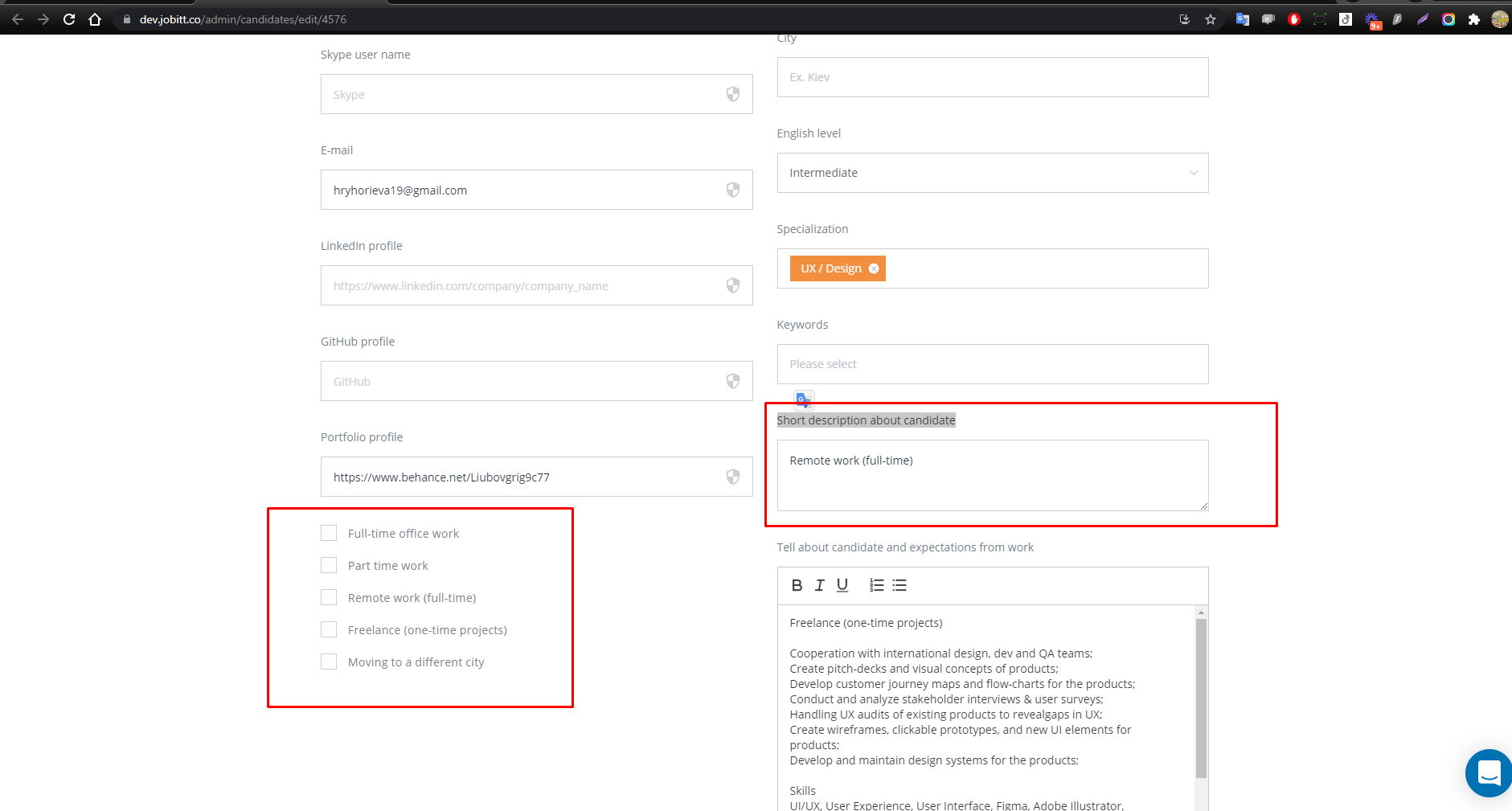Click into the candidate expectations rich text area
The image size is (1512, 811).
point(986,707)
